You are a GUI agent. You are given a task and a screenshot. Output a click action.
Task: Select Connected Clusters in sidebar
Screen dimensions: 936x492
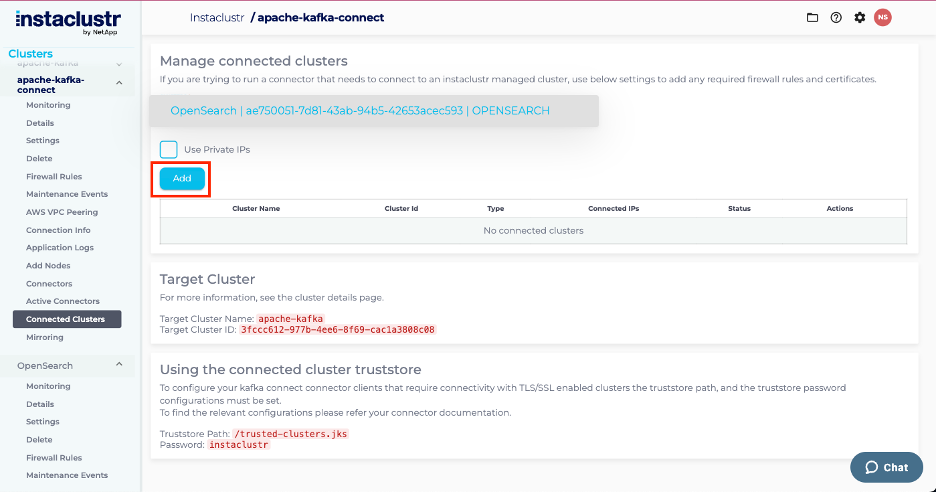click(65, 319)
